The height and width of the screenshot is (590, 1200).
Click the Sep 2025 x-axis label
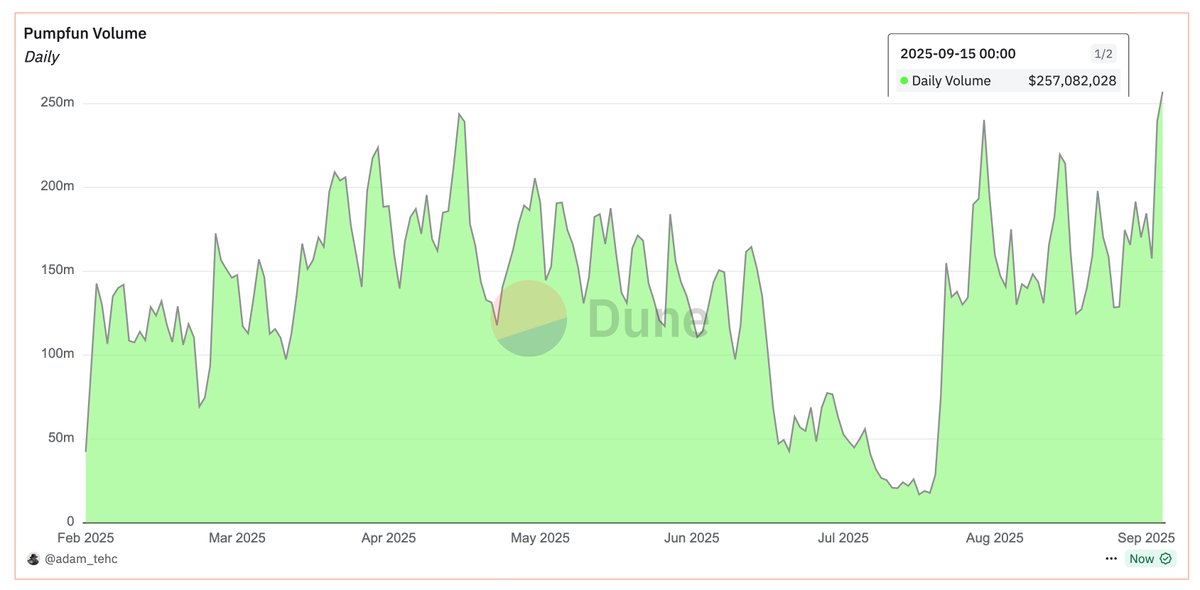coord(1146,538)
